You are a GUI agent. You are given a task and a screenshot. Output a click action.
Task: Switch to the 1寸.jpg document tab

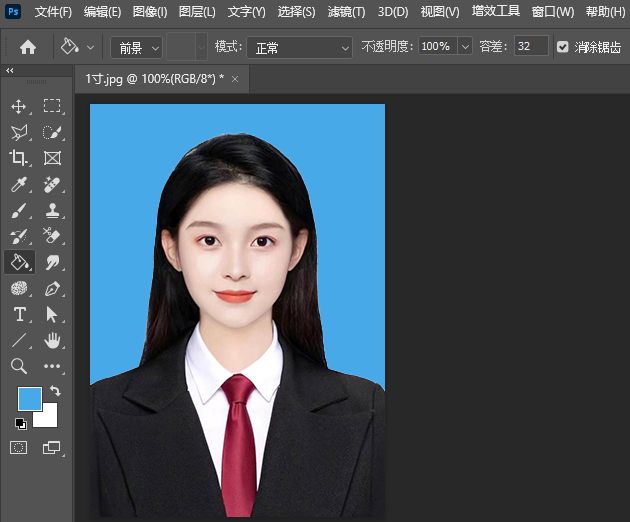coord(154,78)
